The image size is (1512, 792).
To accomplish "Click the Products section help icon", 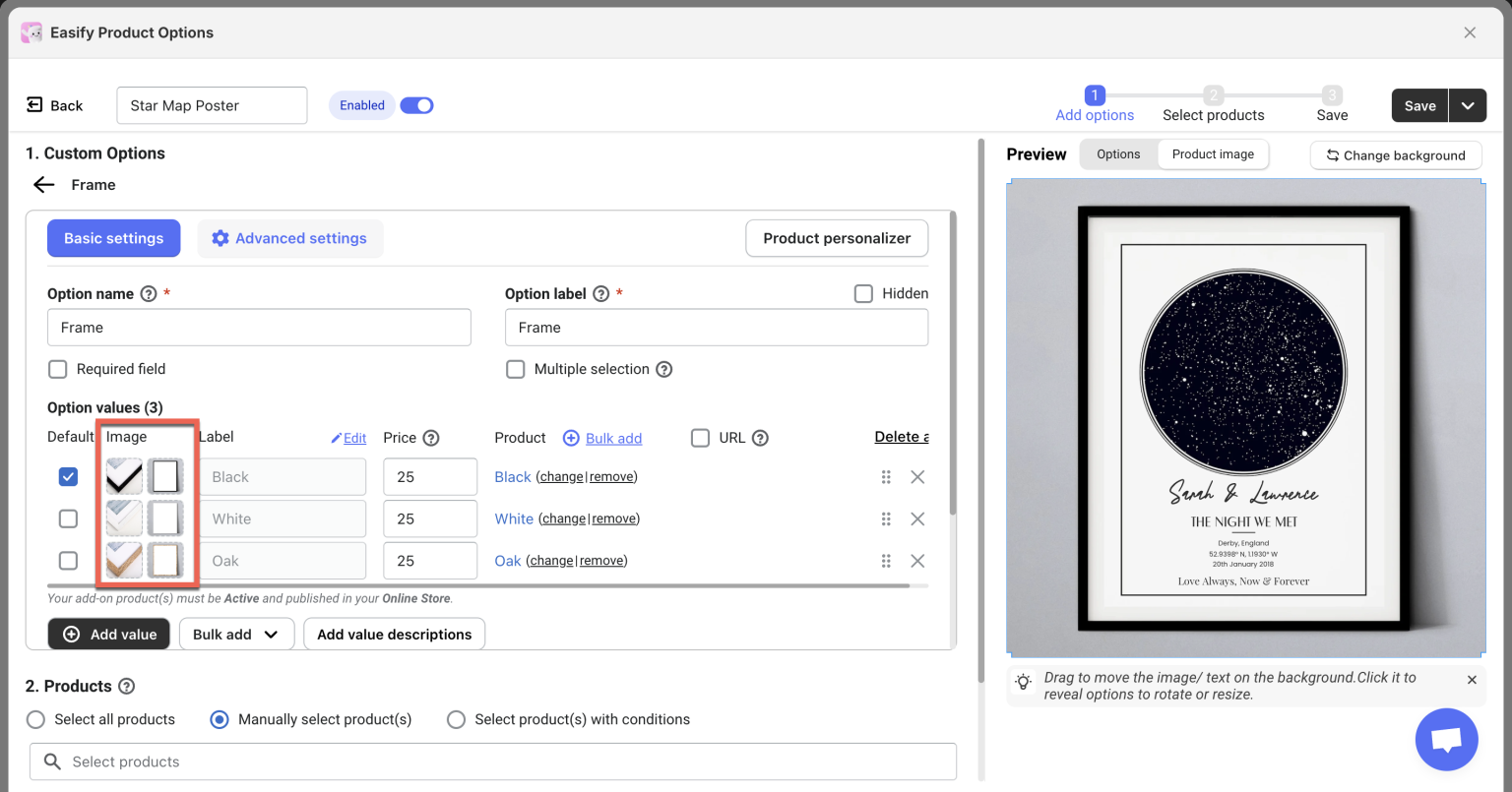I will (127, 687).
